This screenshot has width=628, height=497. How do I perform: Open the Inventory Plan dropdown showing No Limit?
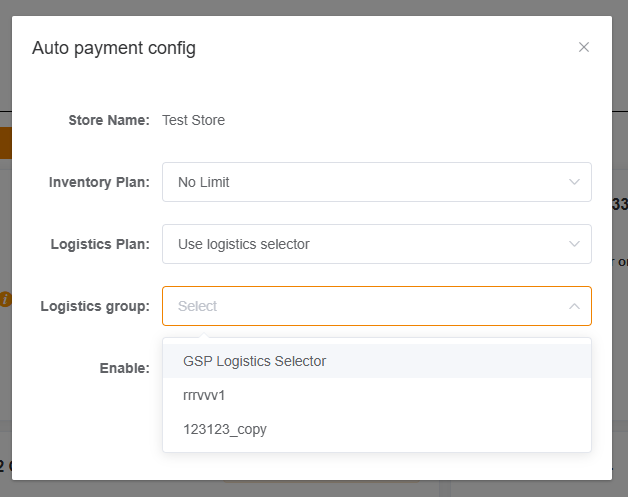tap(360, 182)
